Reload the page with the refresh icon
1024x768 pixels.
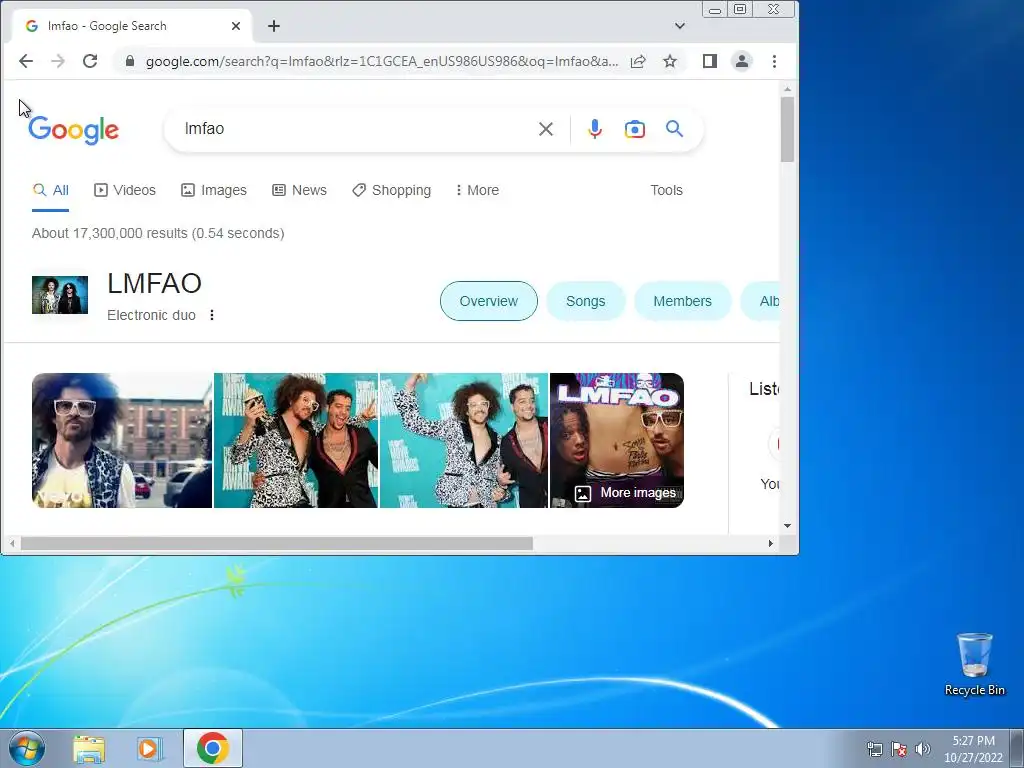90,61
